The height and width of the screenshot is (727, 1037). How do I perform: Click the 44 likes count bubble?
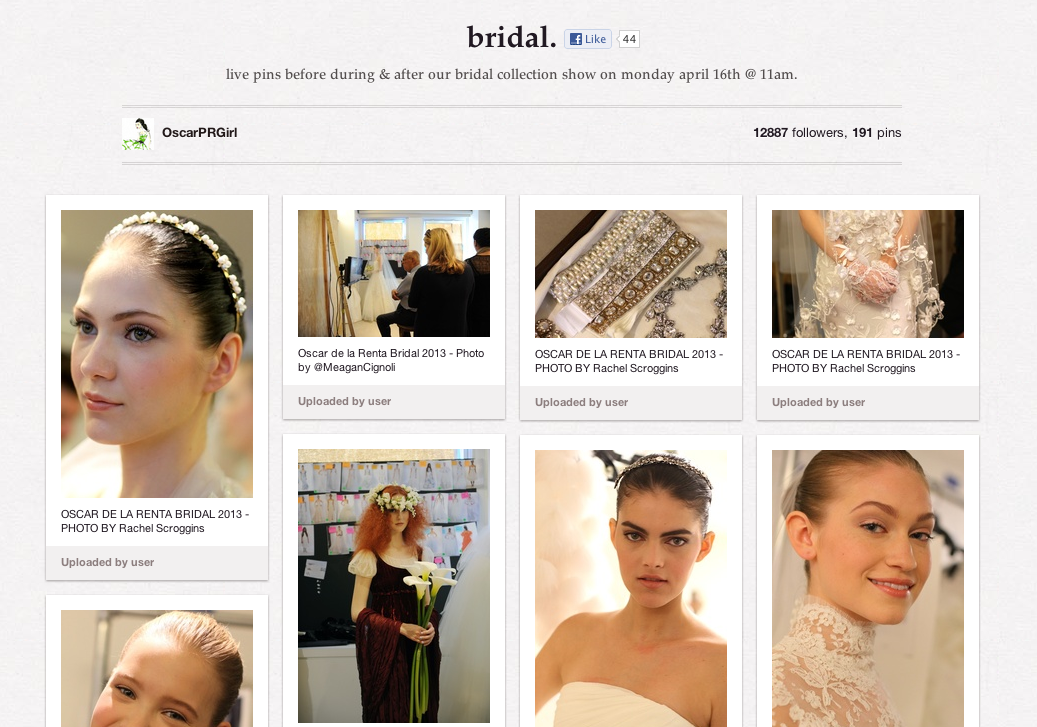pos(628,40)
